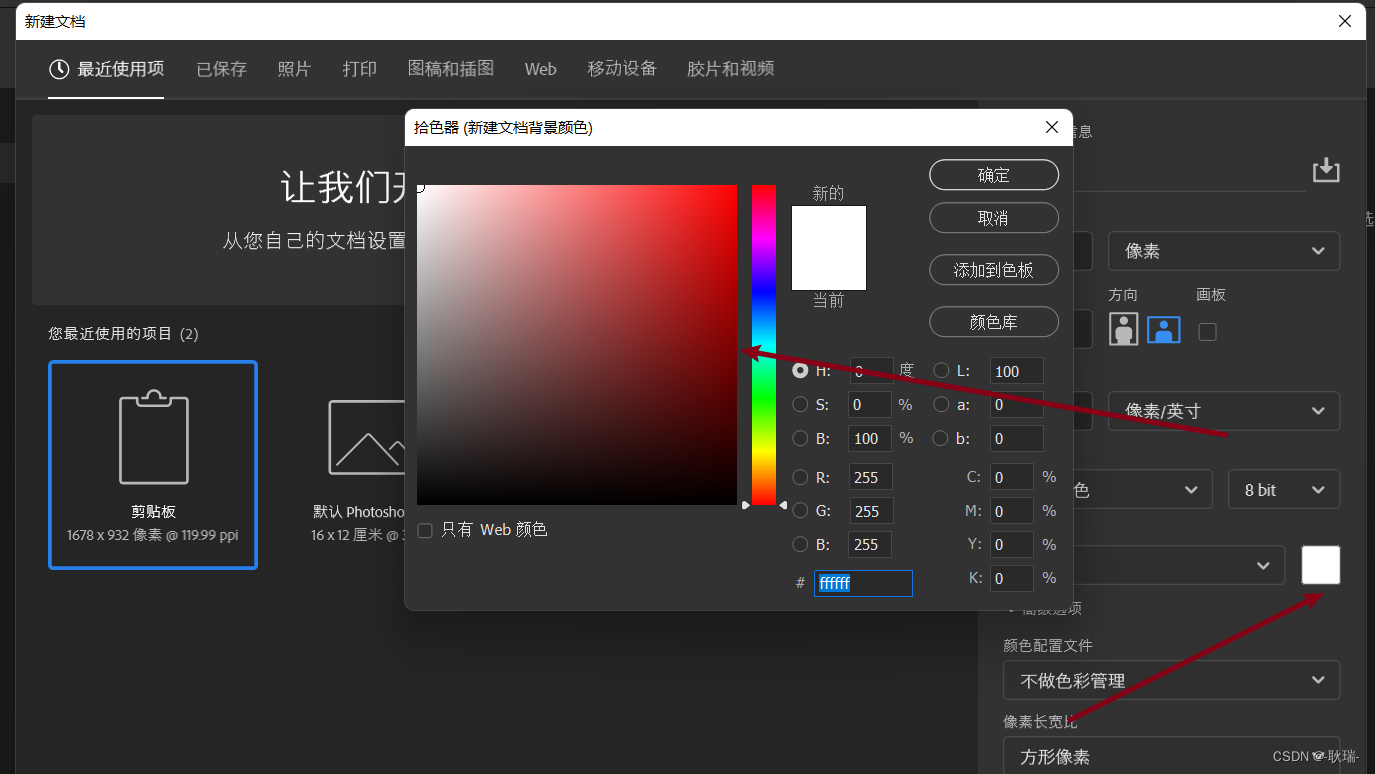Select the clipboard preset thumbnail

[x=153, y=465]
